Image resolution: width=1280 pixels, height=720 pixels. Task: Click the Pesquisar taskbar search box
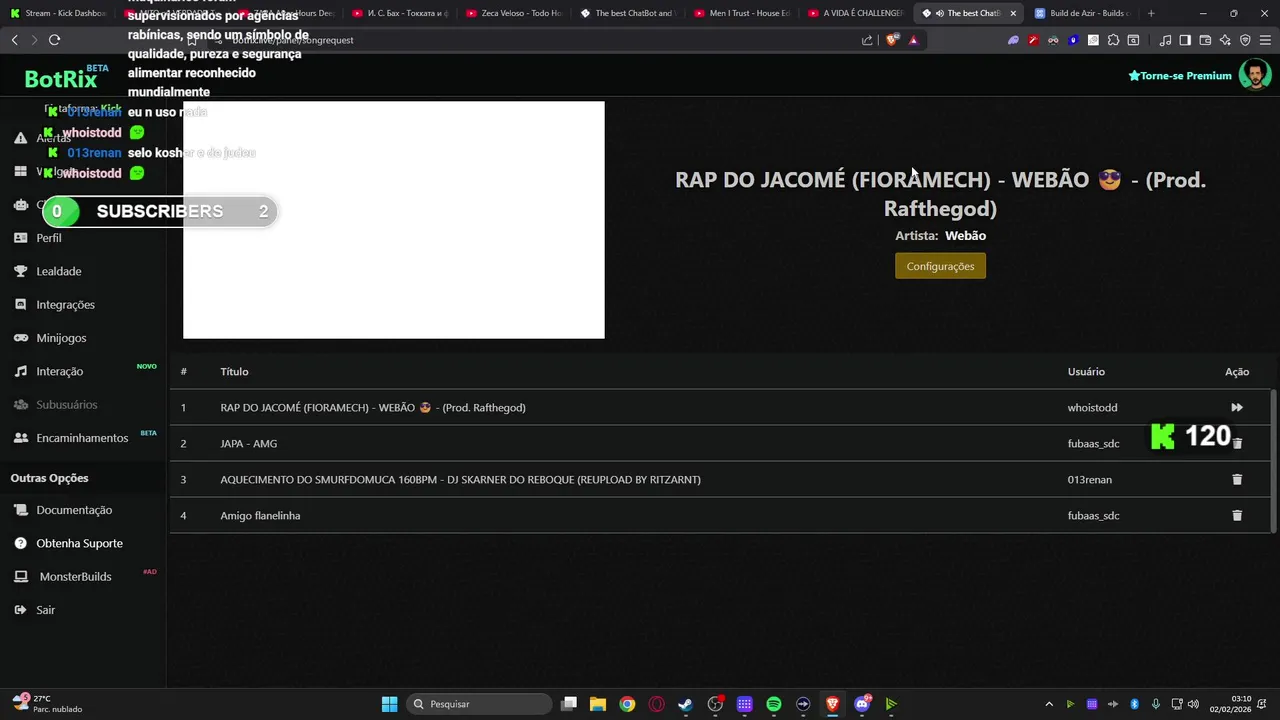point(480,704)
